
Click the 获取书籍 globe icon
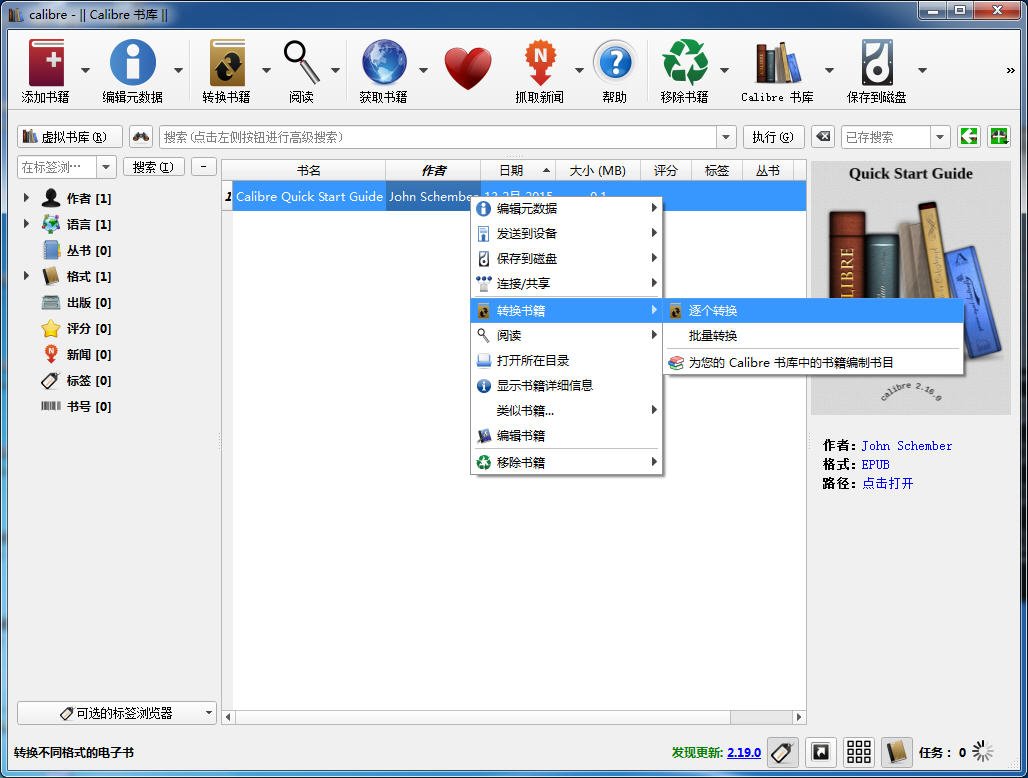pyautogui.click(x=384, y=64)
